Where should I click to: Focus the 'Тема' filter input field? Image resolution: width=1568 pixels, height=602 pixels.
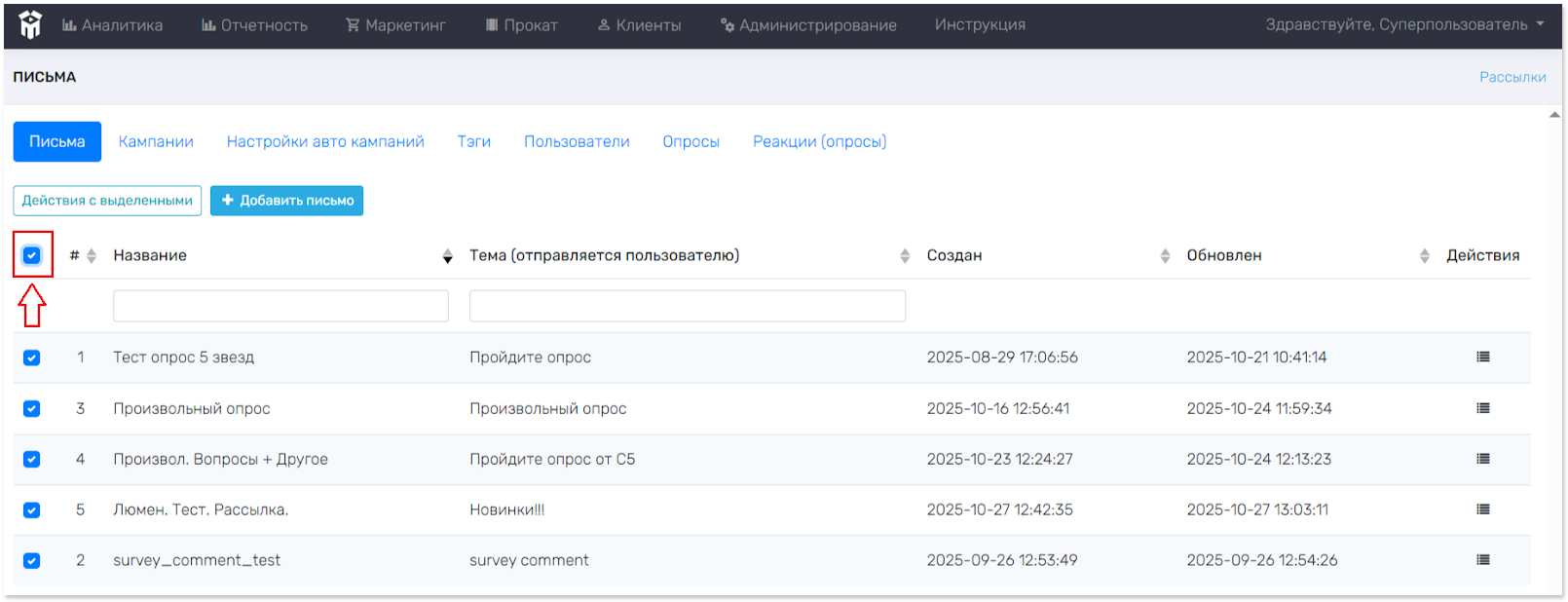point(687,306)
